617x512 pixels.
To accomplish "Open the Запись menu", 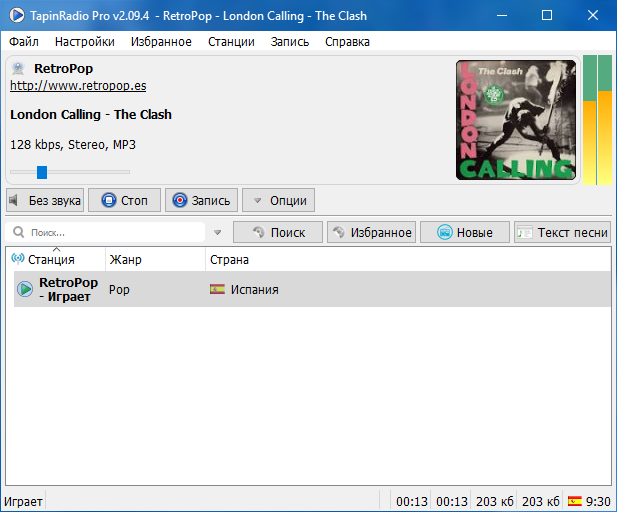I will coord(290,42).
